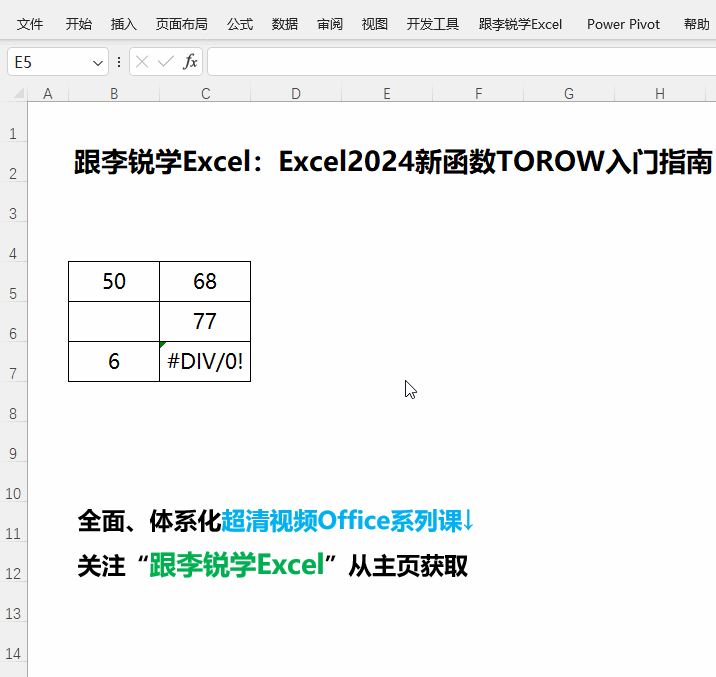Switch to the 视图 tab
This screenshot has width=716, height=677.
tap(375, 24)
